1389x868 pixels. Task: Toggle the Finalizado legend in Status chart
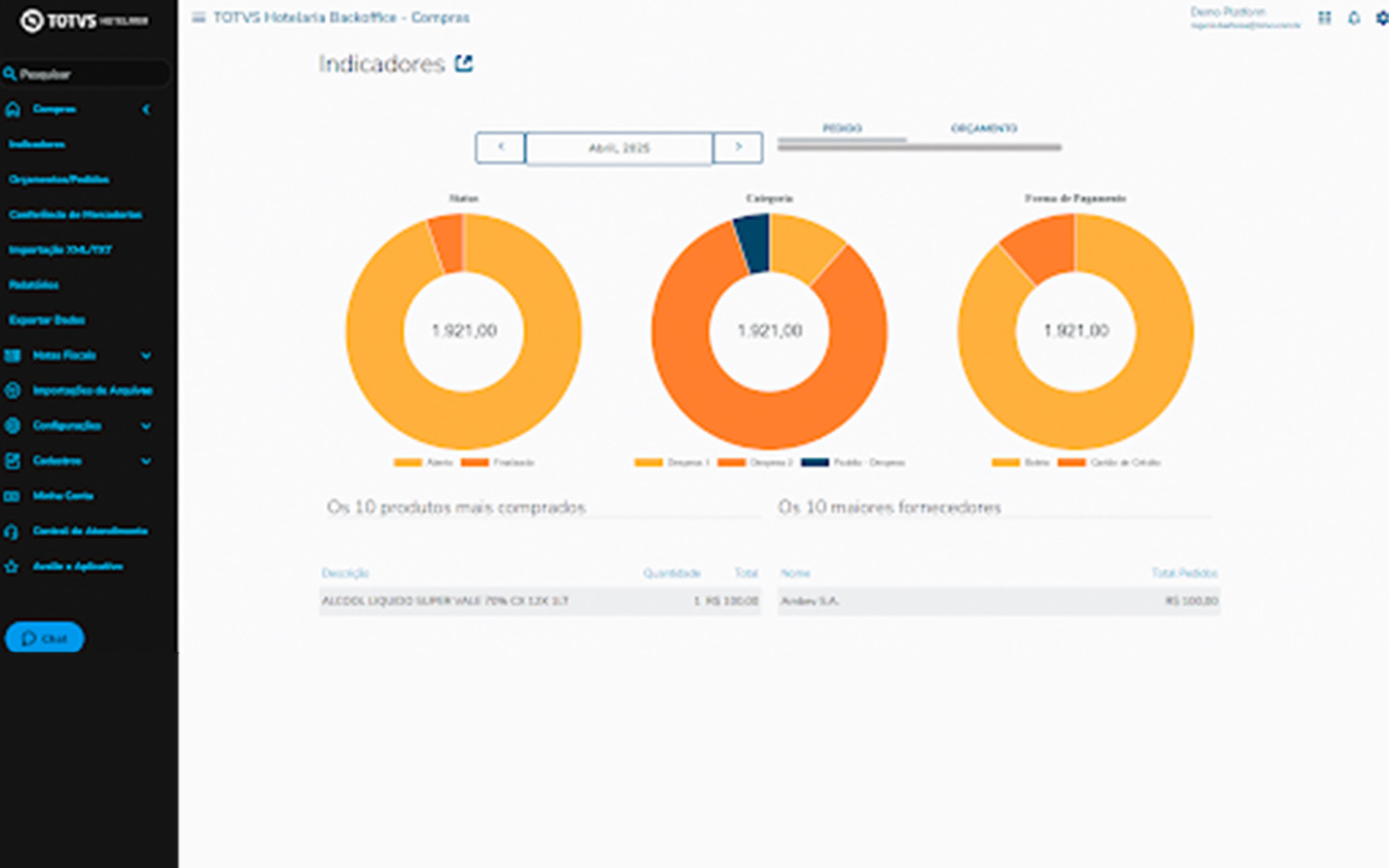coord(498,463)
